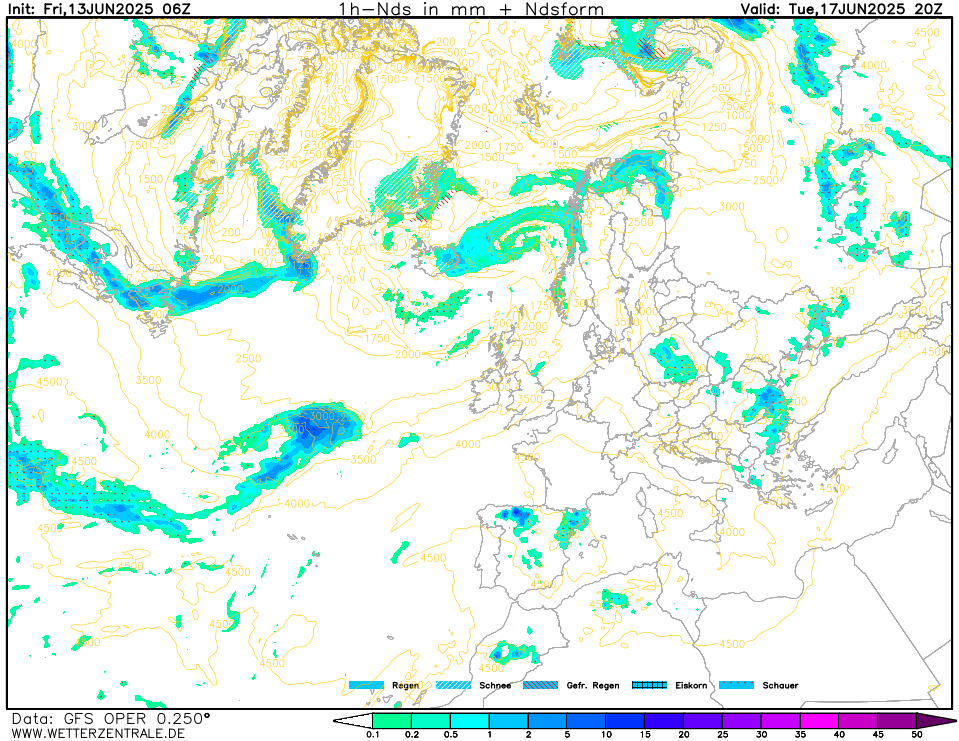This screenshot has width=959, height=741.
Task: Pick color bar segment between 40 and 45
Action: point(858,721)
